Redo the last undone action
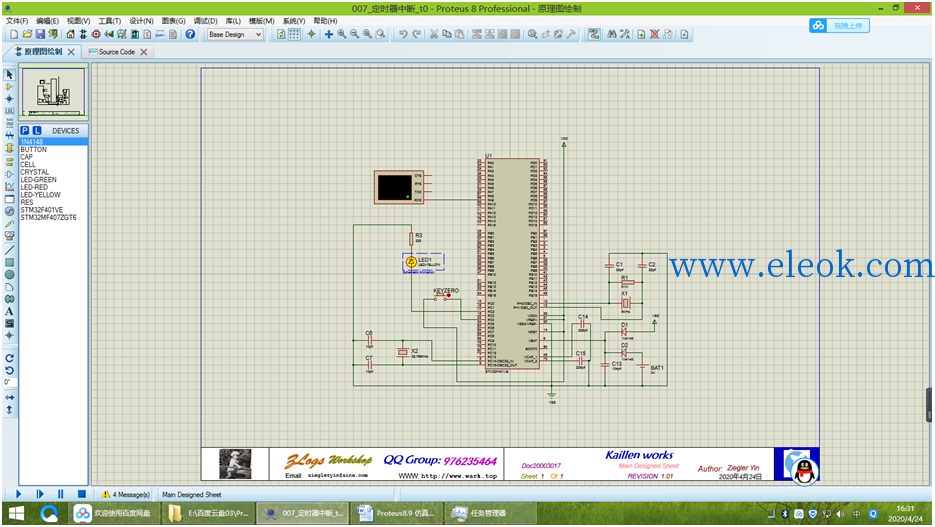This screenshot has width=935, height=527. (417, 35)
